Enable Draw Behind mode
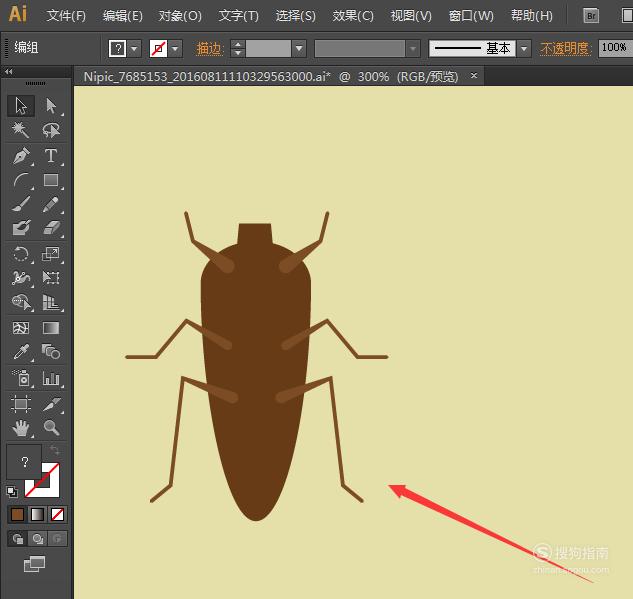The width and height of the screenshot is (633, 599). (x=38, y=538)
